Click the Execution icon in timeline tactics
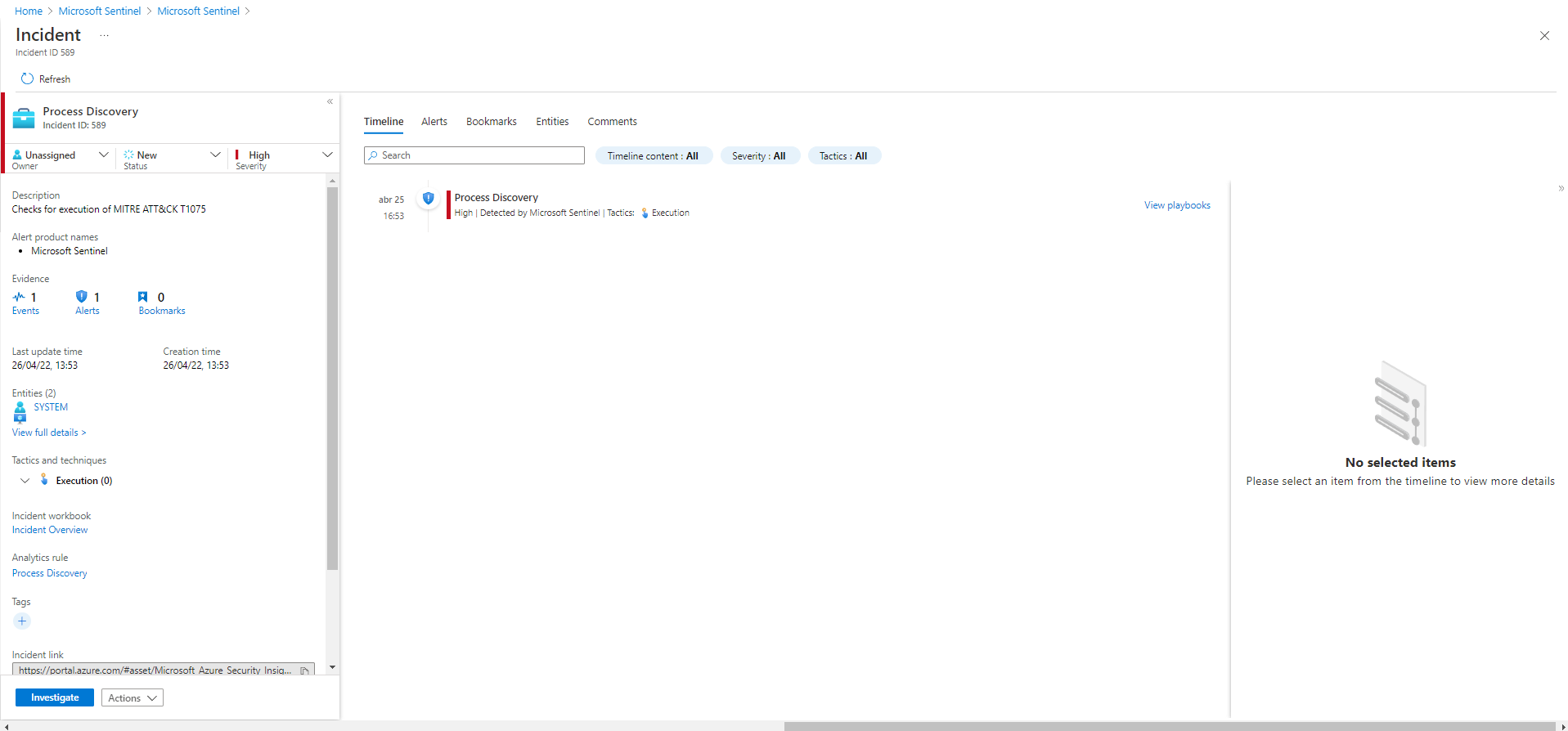This screenshot has height=731, width=1568. 645,213
